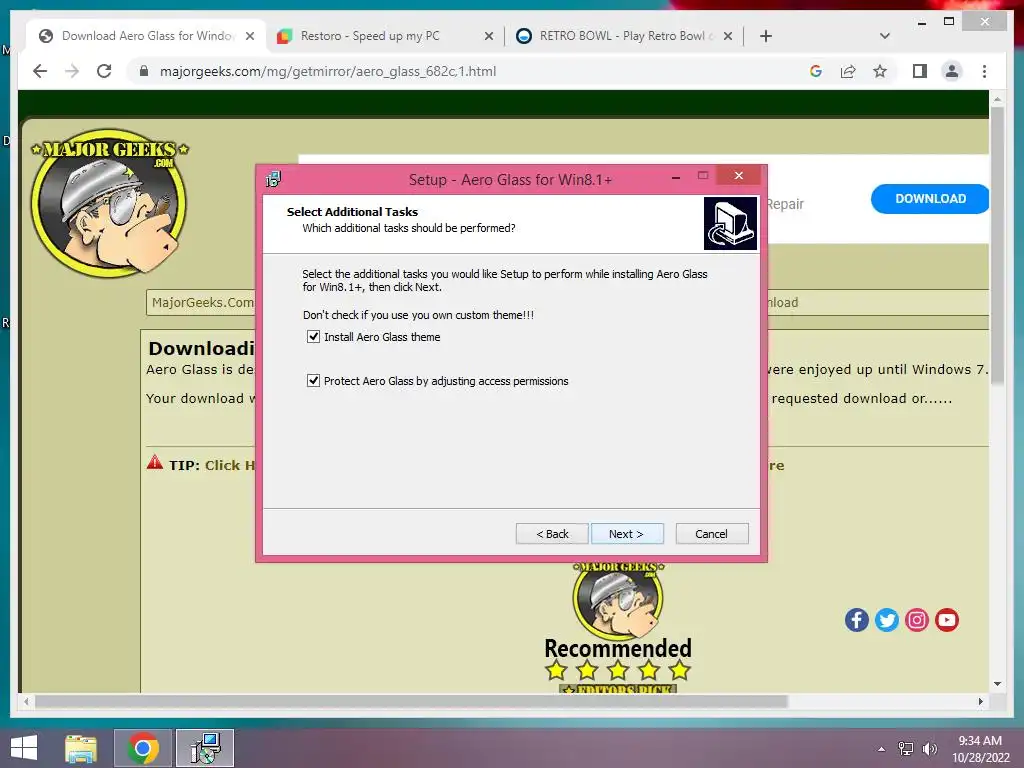1024x768 pixels.
Task: Toggle Protect Aero Glass access permissions checkbox
Action: point(313,381)
